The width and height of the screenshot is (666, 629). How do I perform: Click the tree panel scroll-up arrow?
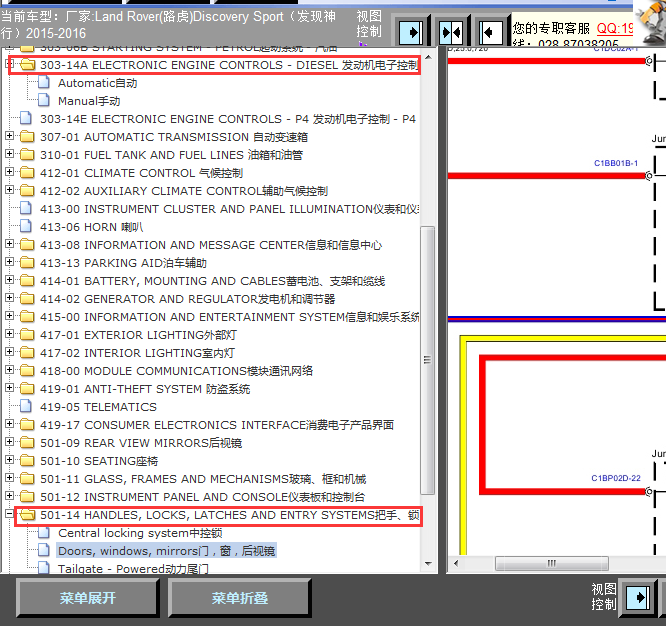428,57
